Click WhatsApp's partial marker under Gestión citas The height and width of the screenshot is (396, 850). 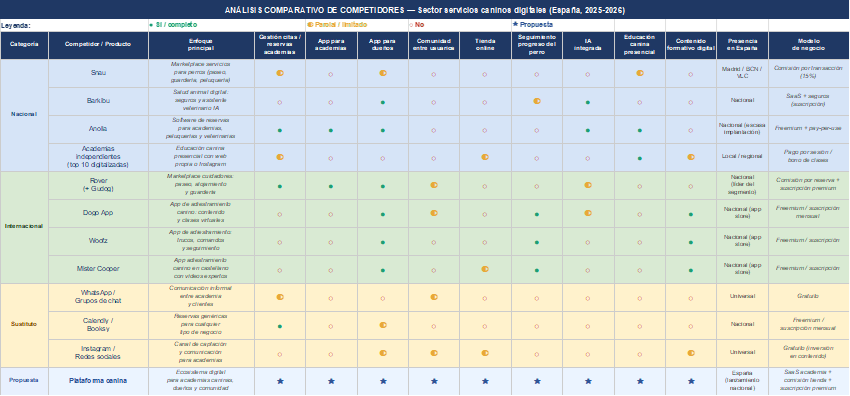[280, 297]
